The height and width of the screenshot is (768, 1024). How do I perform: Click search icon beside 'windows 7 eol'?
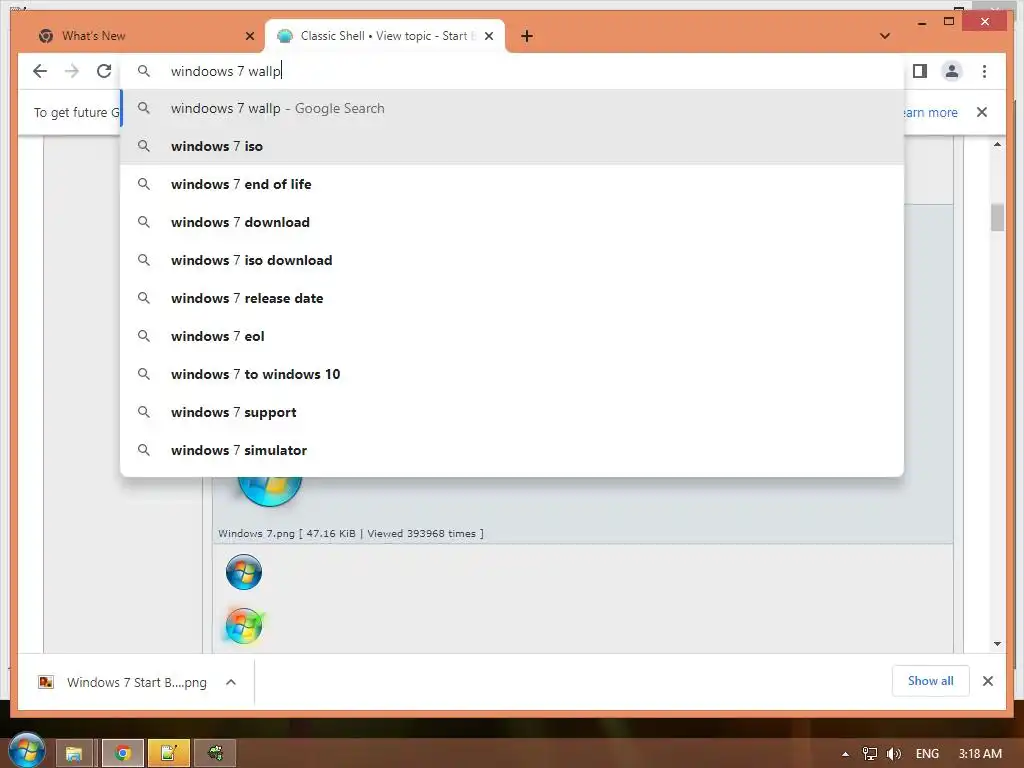click(x=144, y=336)
